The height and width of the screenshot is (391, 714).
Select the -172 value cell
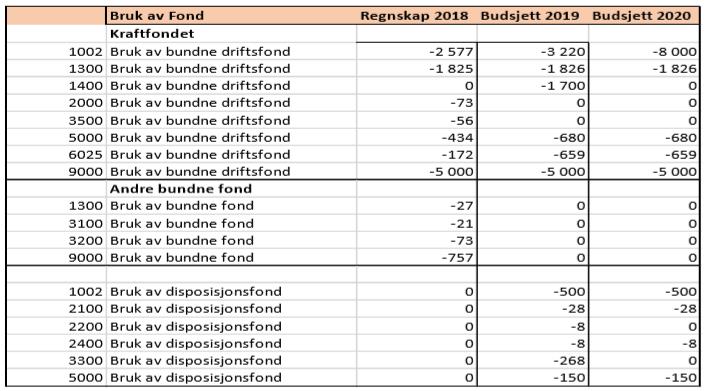(417, 155)
